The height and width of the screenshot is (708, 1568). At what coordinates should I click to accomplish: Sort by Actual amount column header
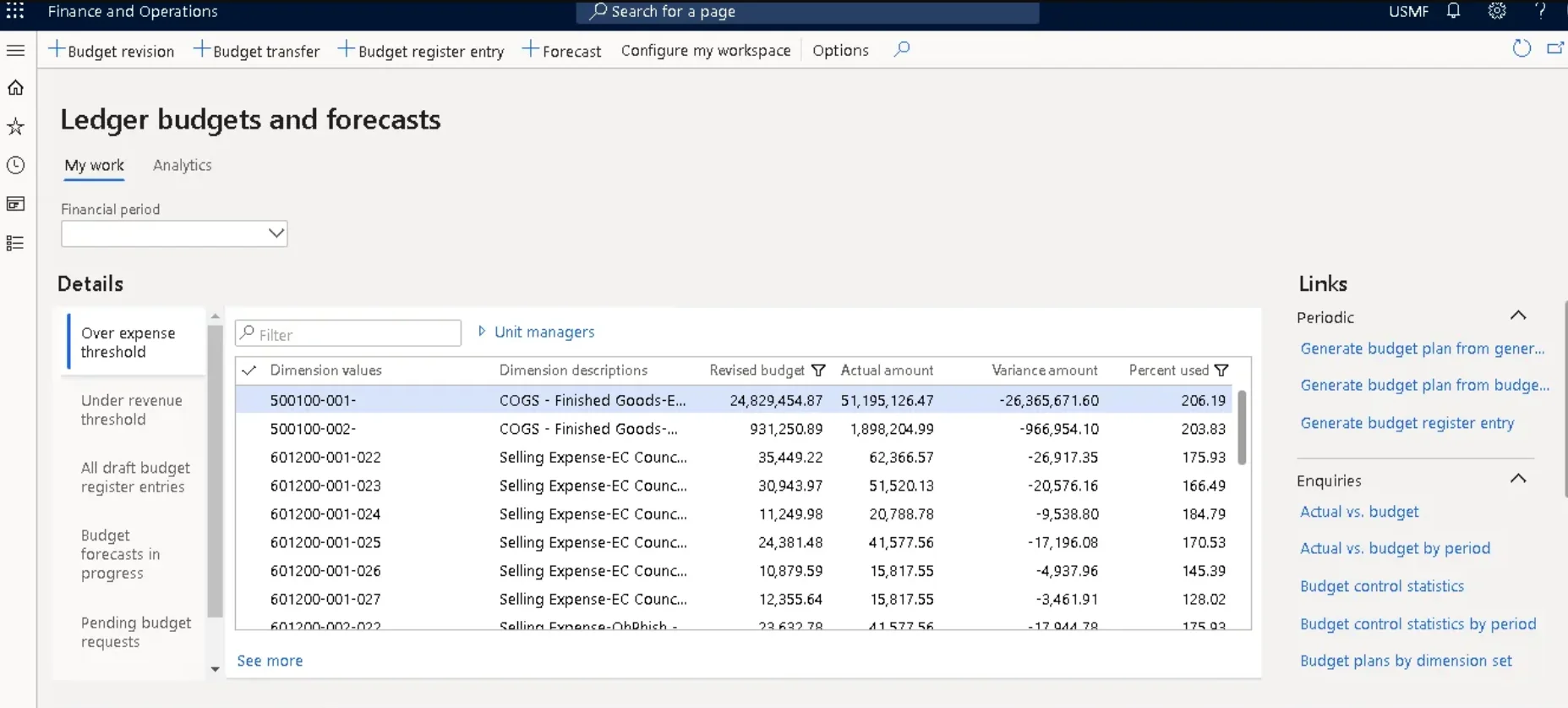point(887,370)
